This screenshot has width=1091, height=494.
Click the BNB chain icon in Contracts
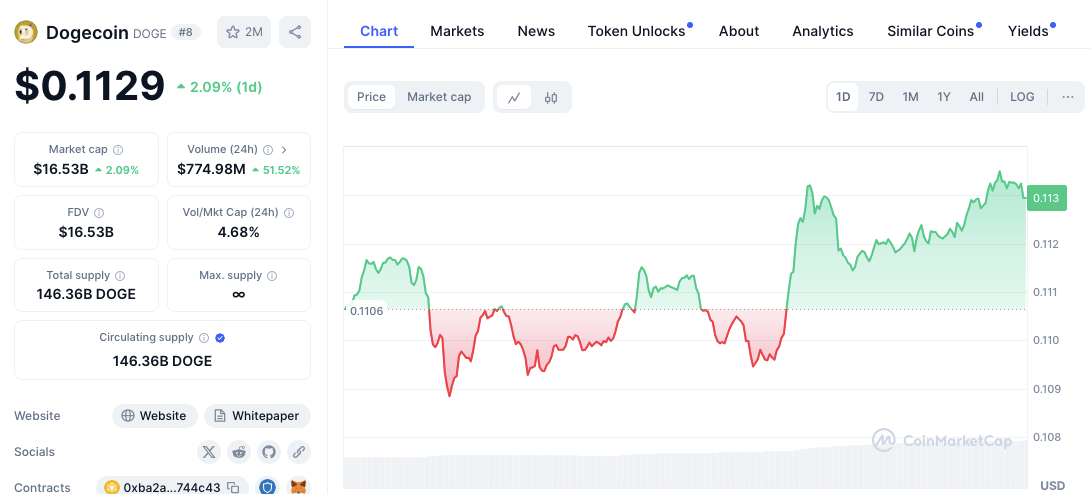pos(111,488)
